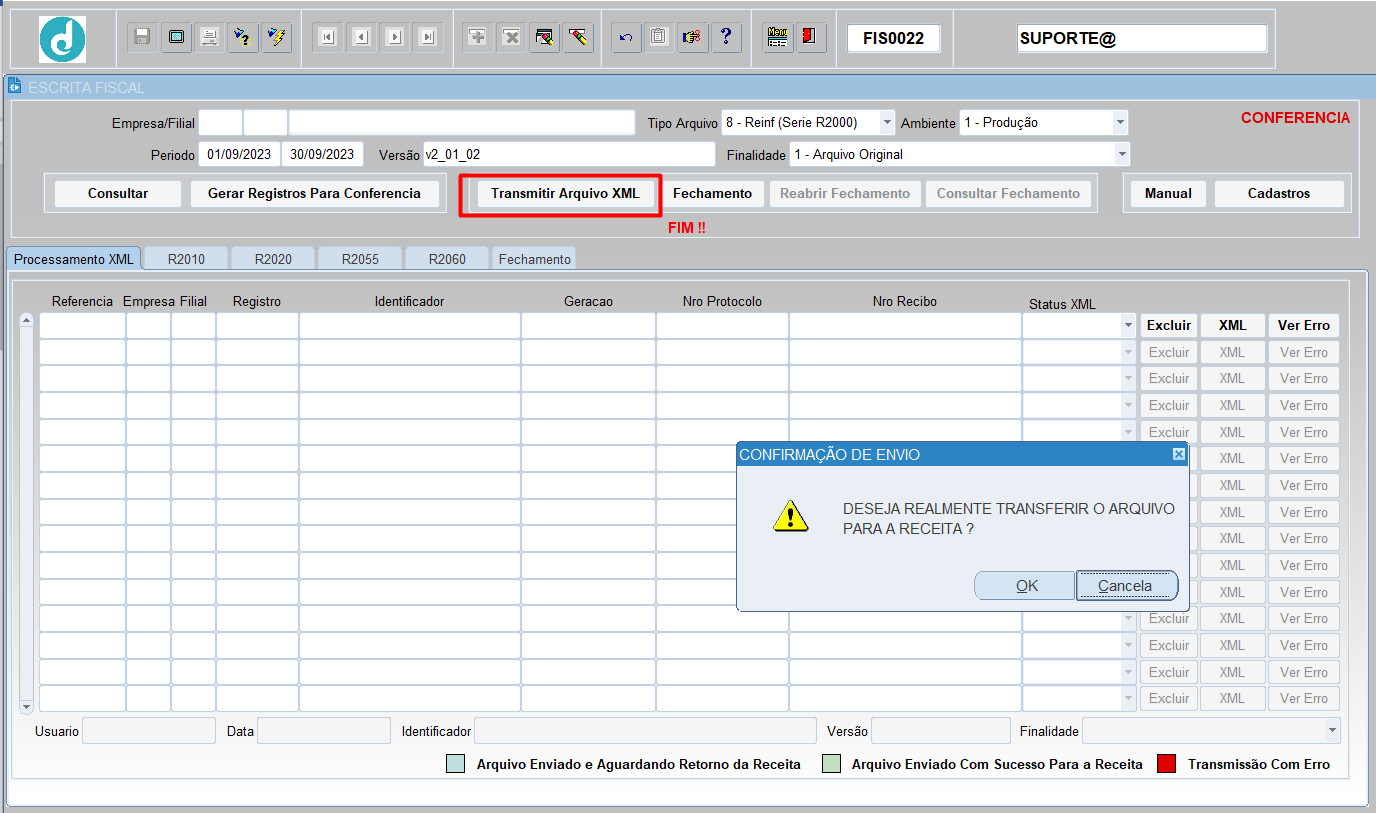Click Gerar Registros Para Conferencia button
The width and height of the screenshot is (1376, 813).
tap(314, 193)
